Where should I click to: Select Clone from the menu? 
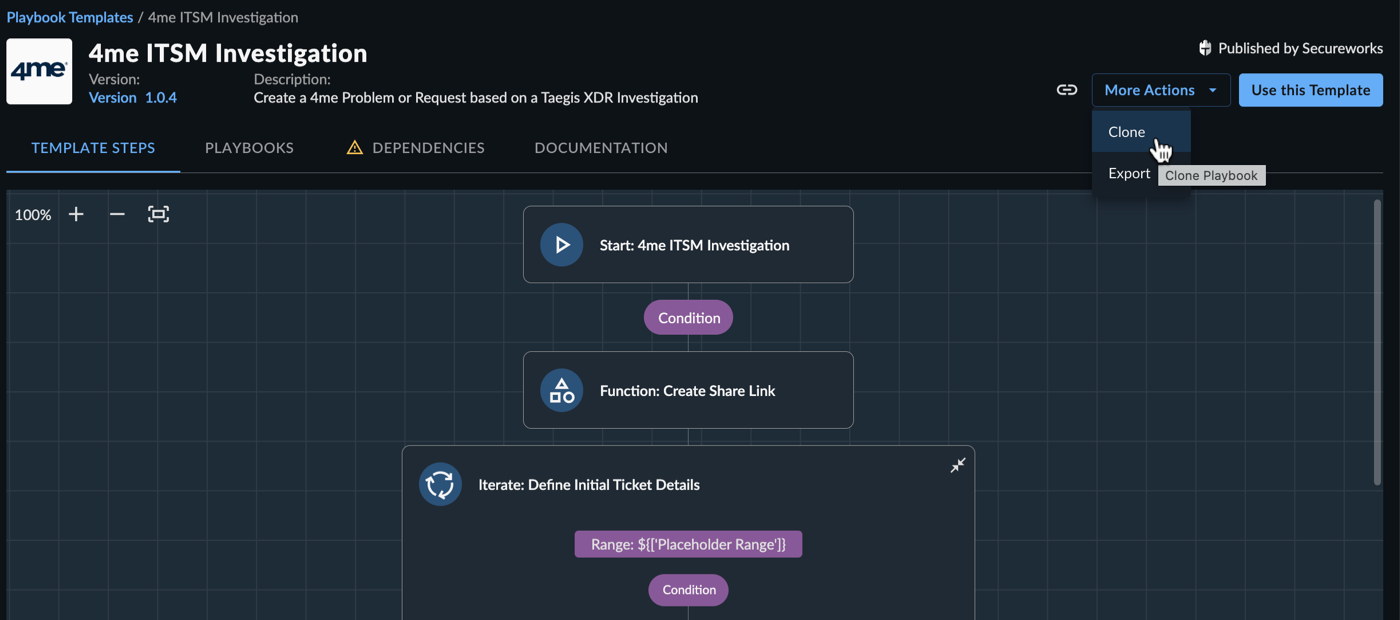coord(1141,132)
